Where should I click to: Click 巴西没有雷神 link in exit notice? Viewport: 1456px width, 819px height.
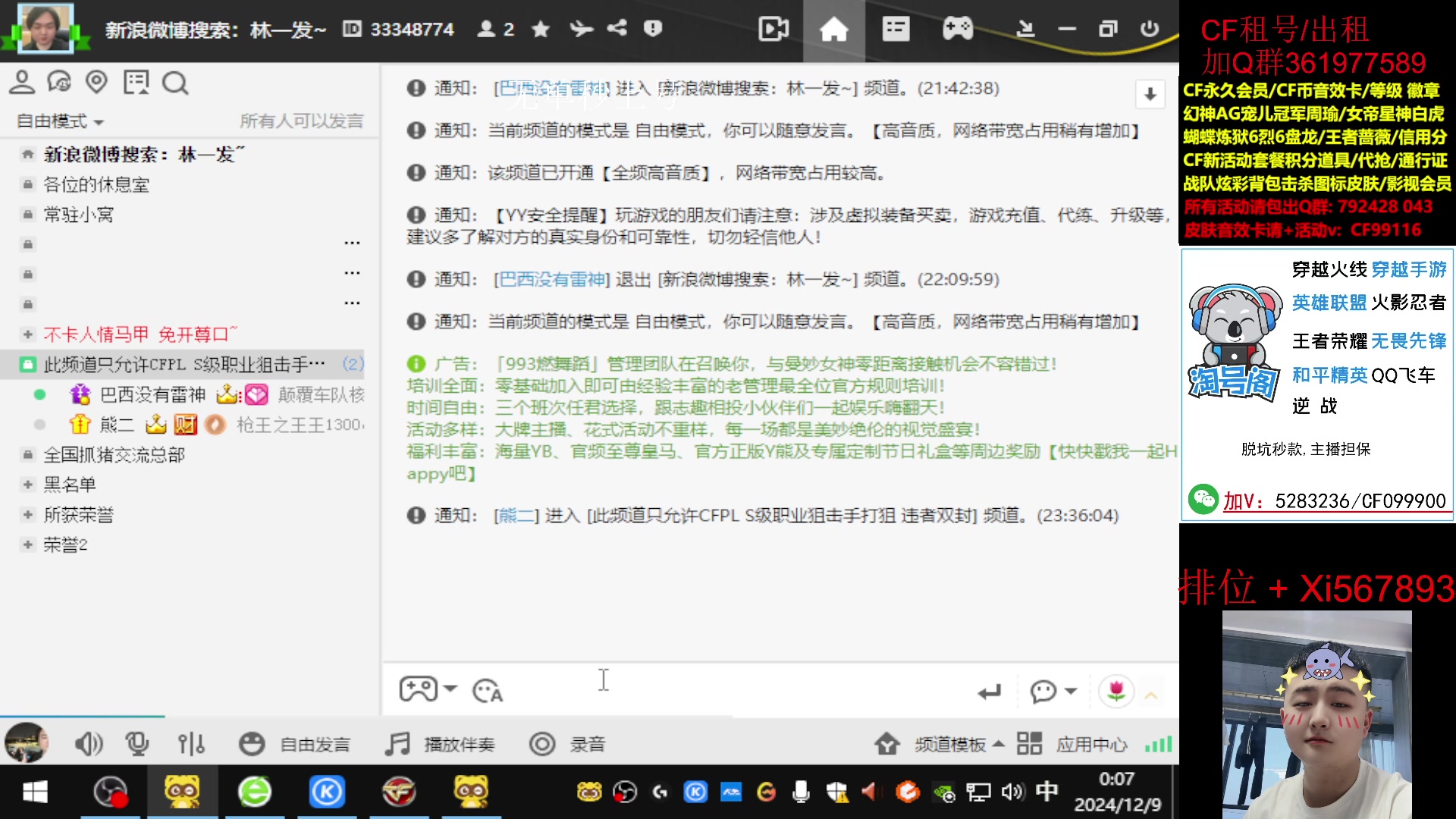tap(552, 279)
